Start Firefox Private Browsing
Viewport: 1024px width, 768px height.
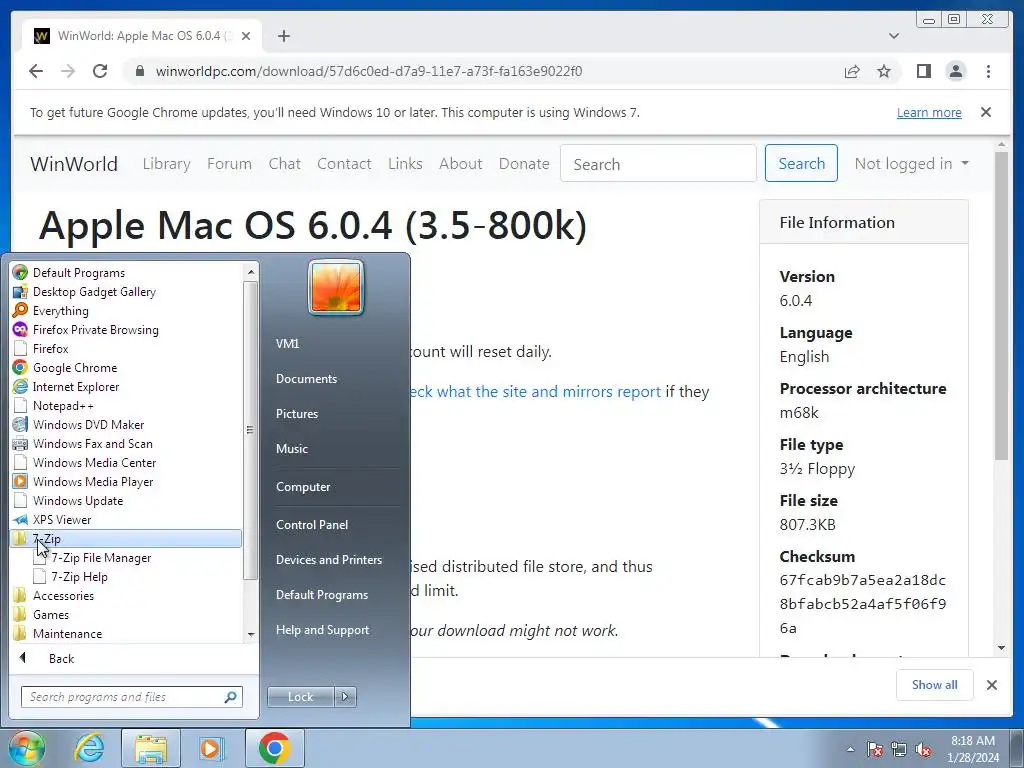tap(95, 329)
